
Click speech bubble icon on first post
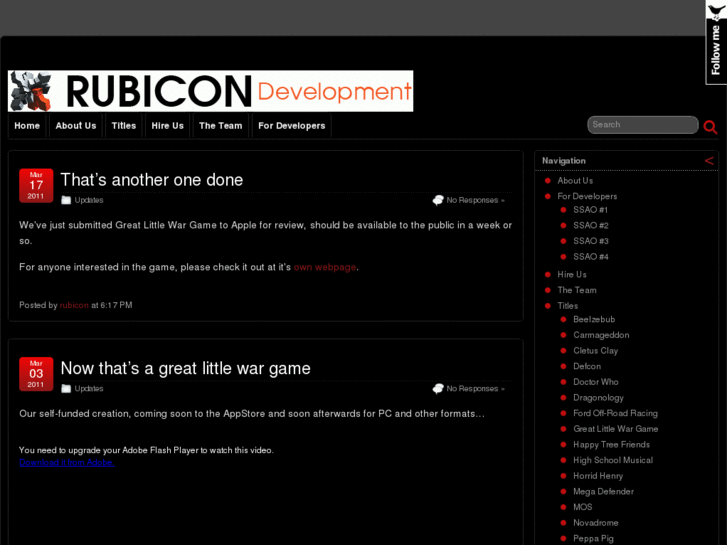(x=438, y=200)
